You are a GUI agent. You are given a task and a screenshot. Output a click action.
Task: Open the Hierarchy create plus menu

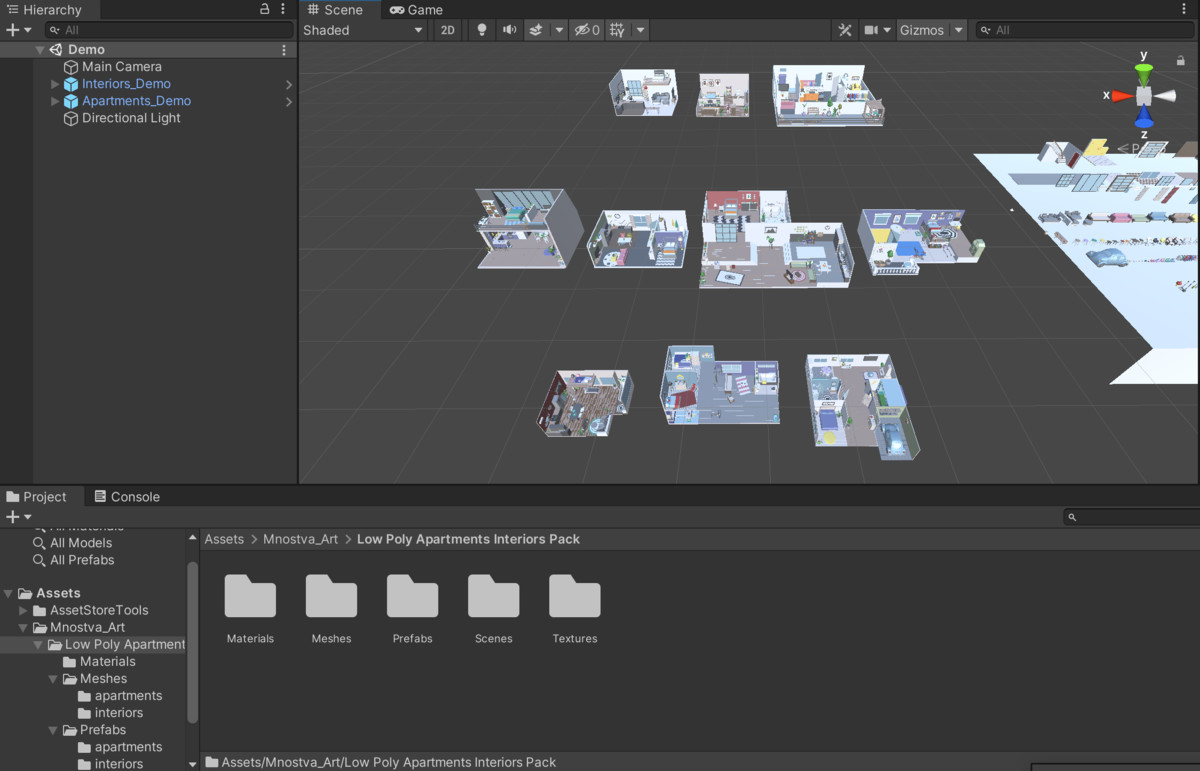19,30
